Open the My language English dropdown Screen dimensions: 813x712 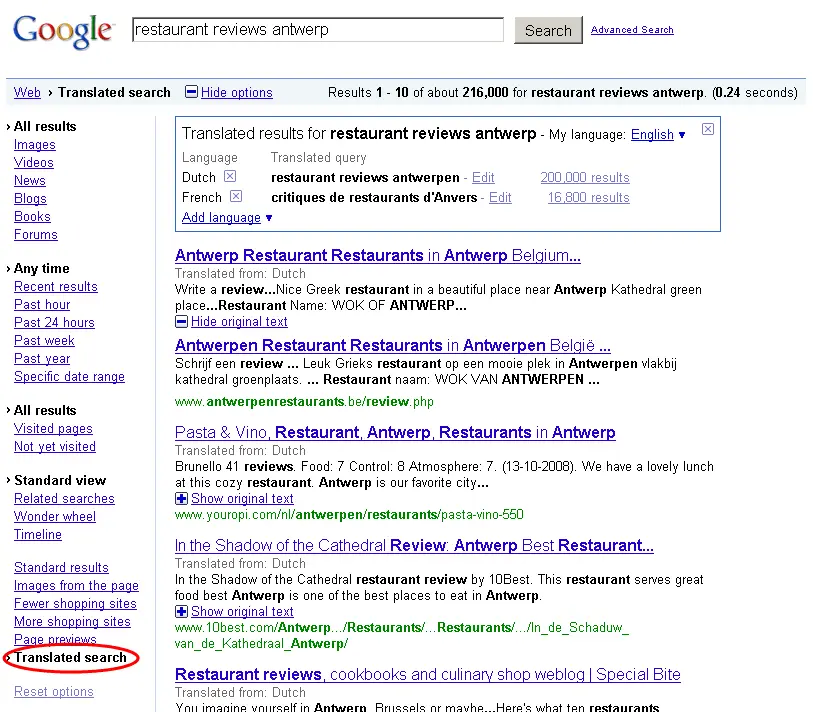658,135
